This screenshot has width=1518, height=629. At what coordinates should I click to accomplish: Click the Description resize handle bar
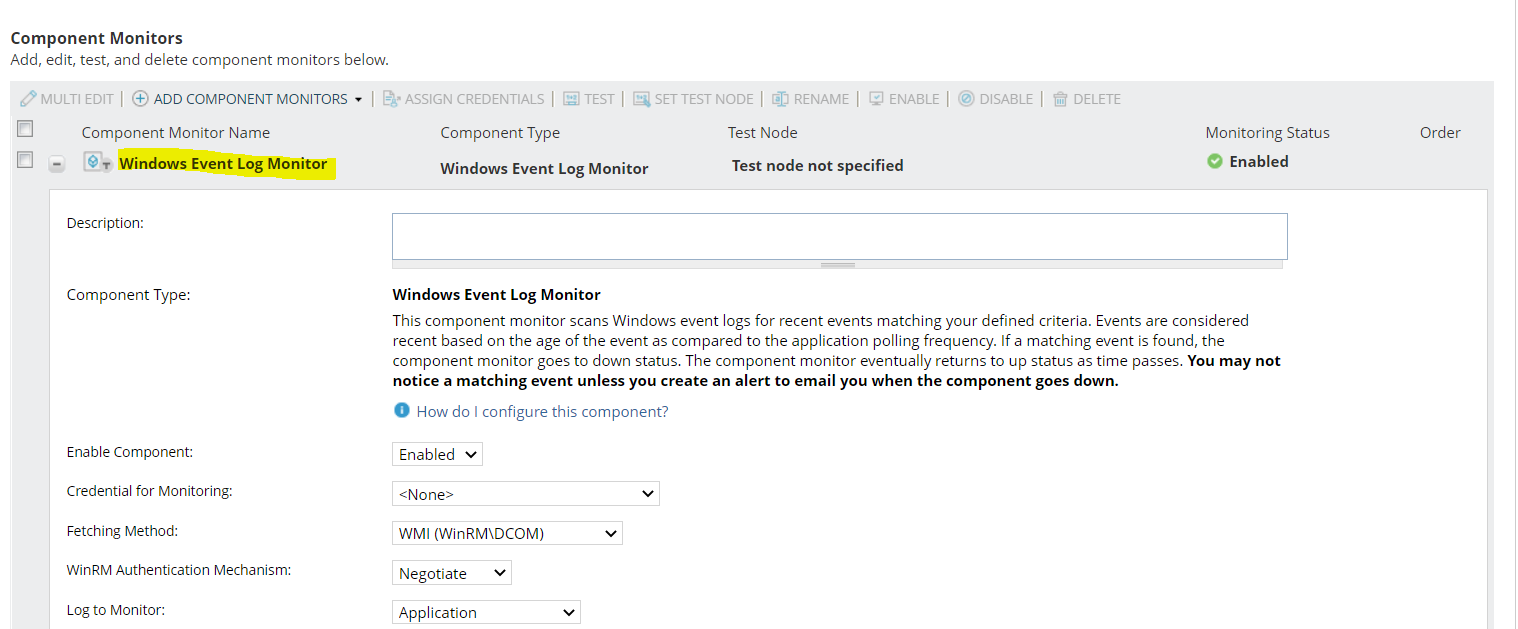tap(837, 265)
